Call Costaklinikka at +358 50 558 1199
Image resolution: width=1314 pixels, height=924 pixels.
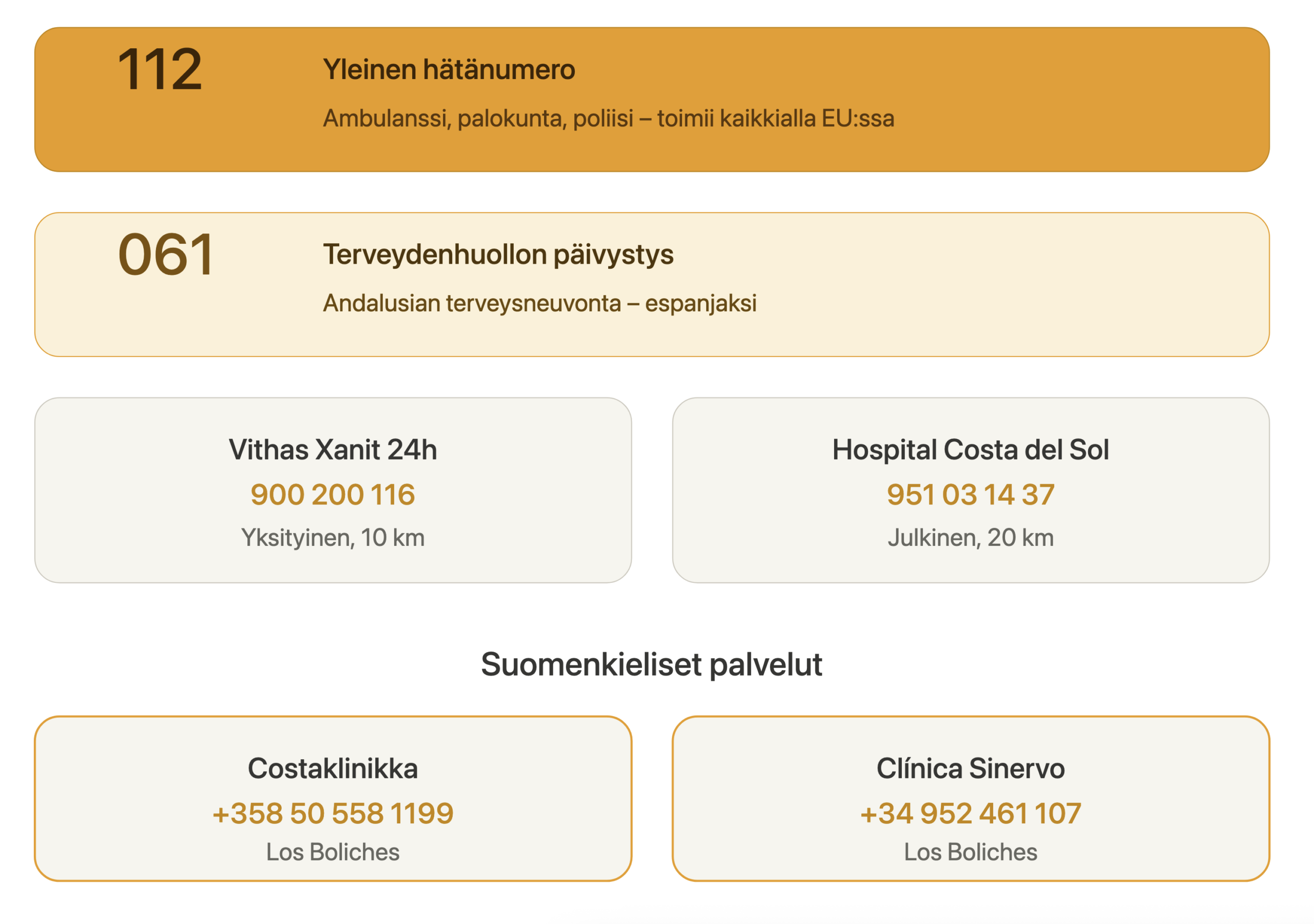point(333,813)
